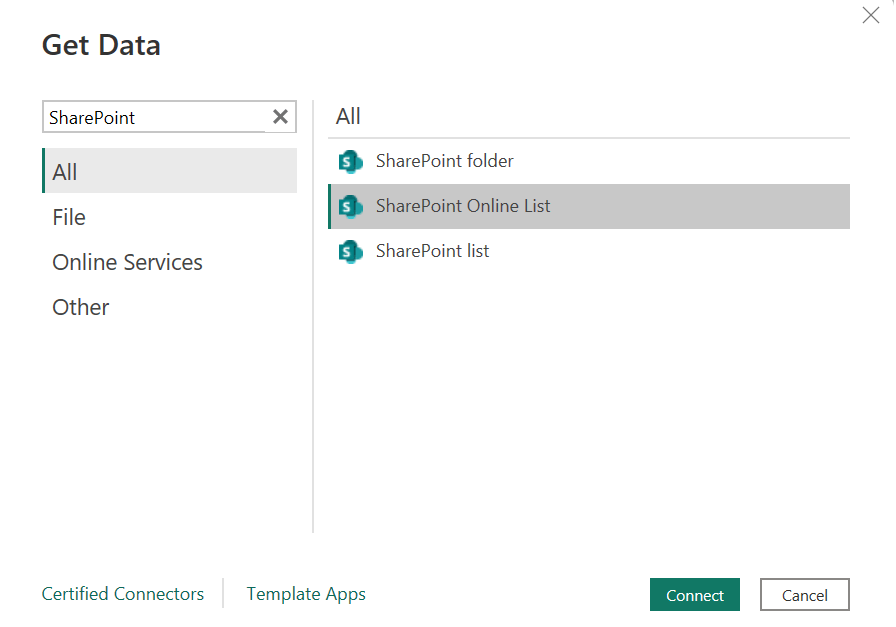The image size is (896, 627).
Task: Click the SharePoint Online List connector icon
Action: (350, 206)
